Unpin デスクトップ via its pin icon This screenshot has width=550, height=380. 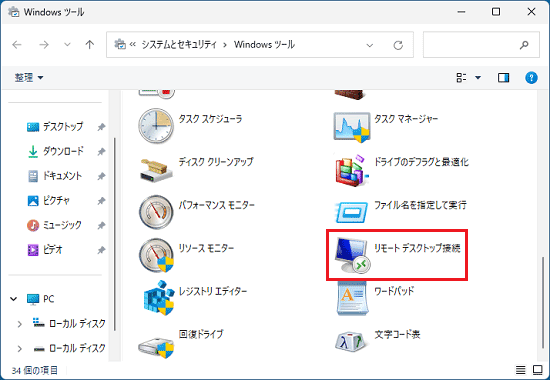tap(101, 127)
